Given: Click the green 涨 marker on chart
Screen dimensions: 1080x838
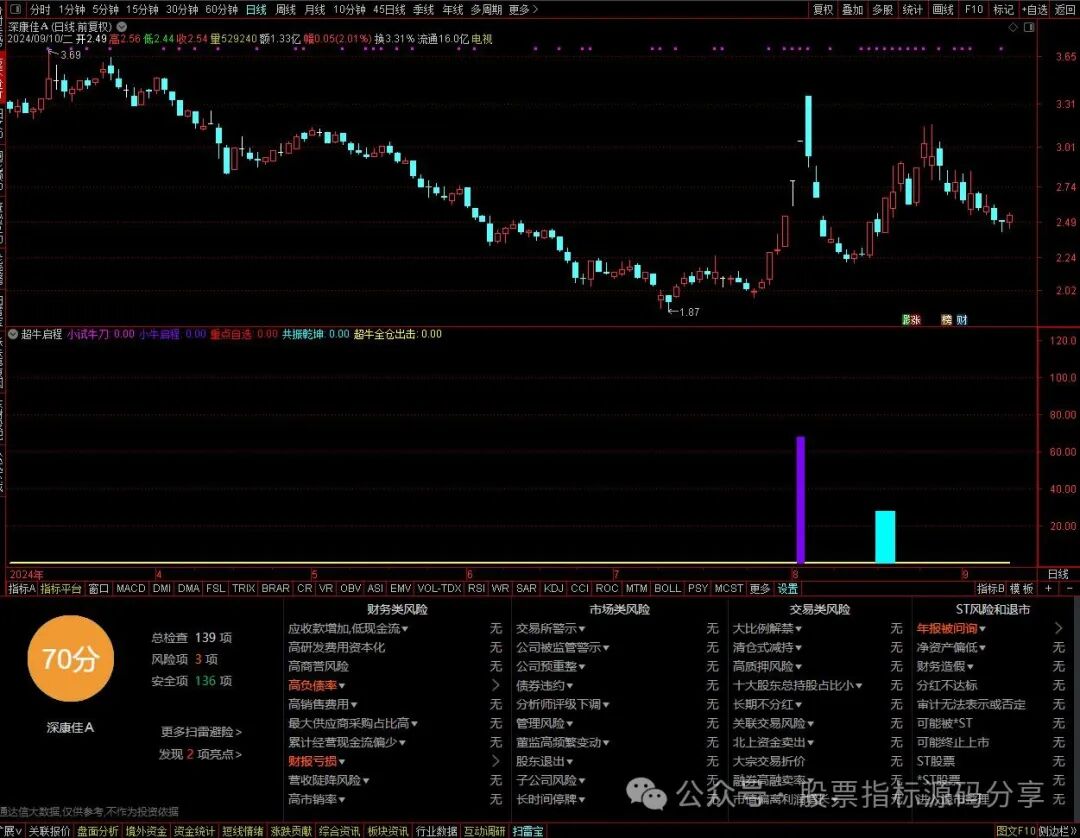Looking at the screenshot, I should coord(911,320).
